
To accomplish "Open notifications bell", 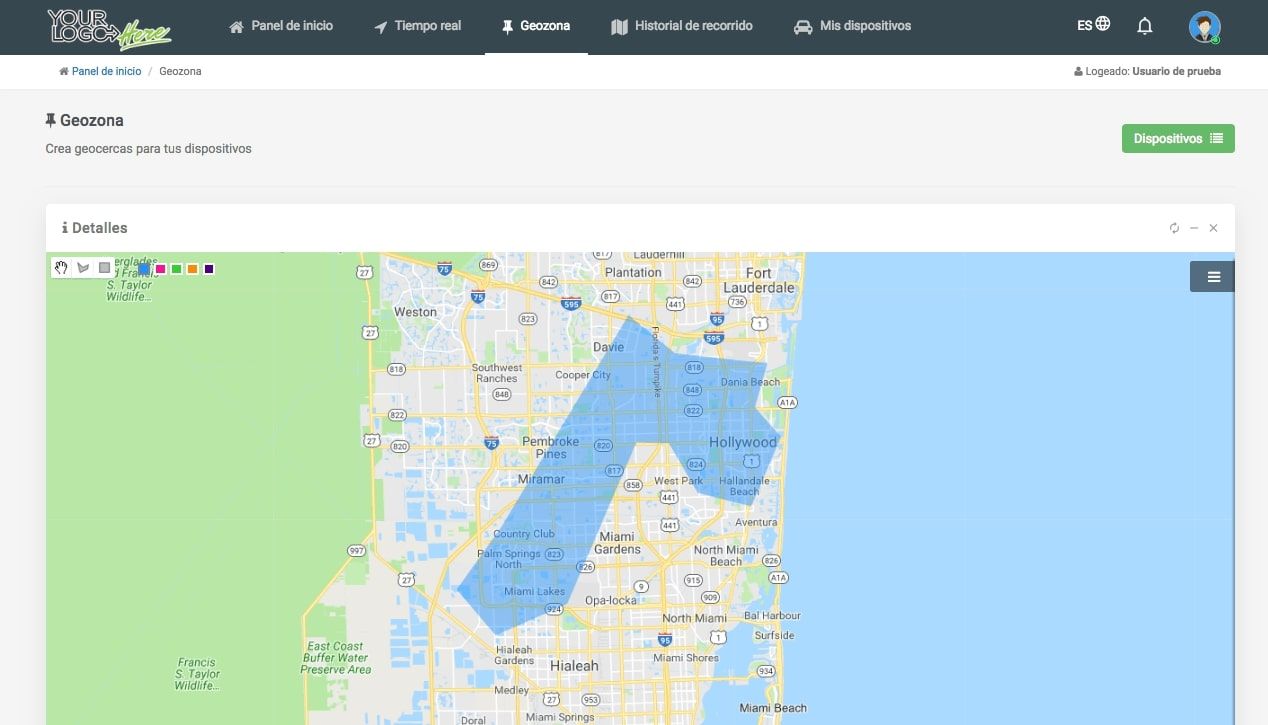I will (1145, 26).
